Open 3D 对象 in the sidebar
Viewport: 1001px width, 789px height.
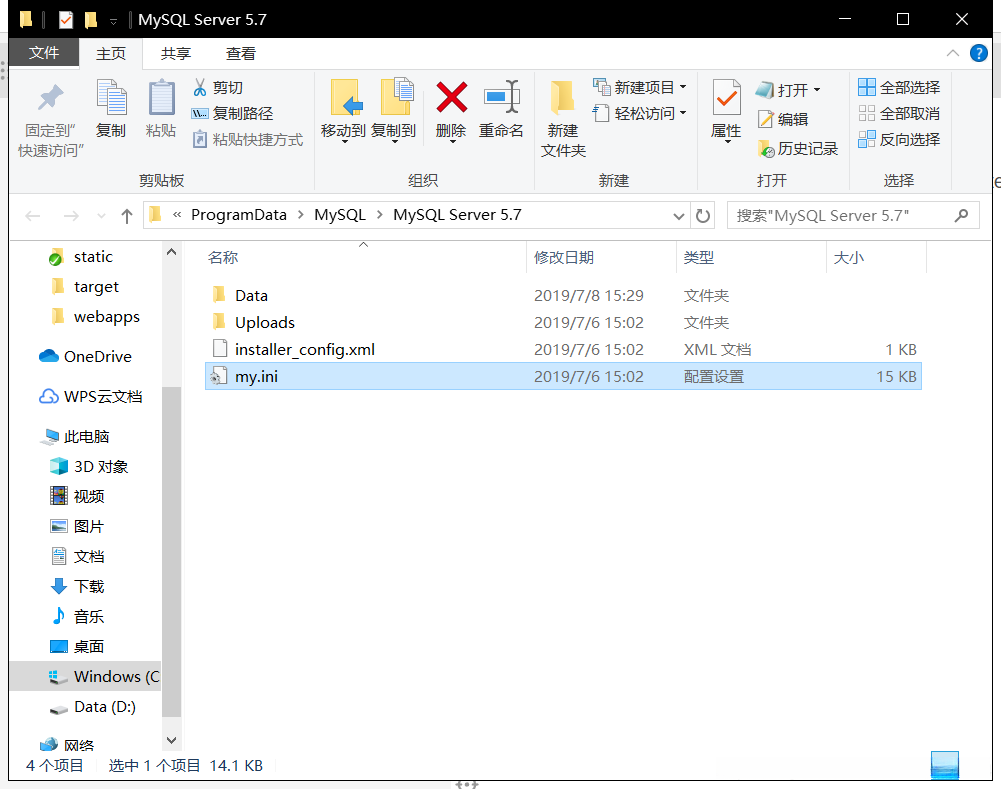(x=89, y=467)
